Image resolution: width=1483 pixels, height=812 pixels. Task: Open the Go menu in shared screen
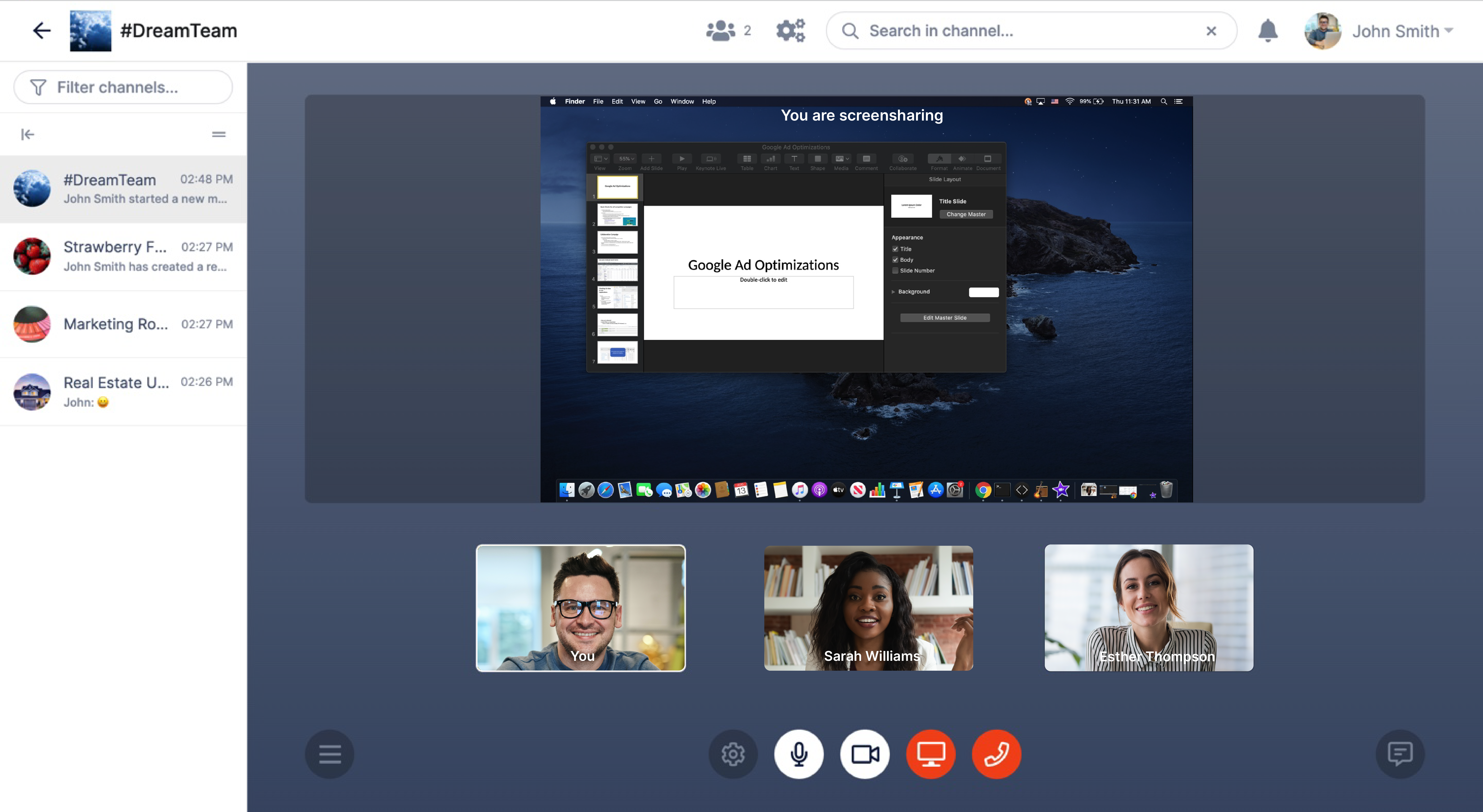coord(658,101)
